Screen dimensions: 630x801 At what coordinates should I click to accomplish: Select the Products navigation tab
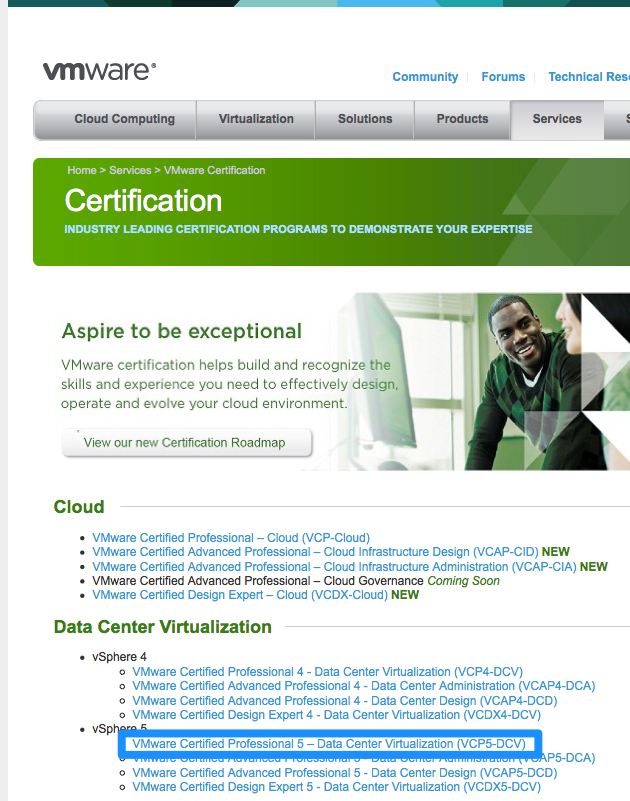(x=462, y=120)
